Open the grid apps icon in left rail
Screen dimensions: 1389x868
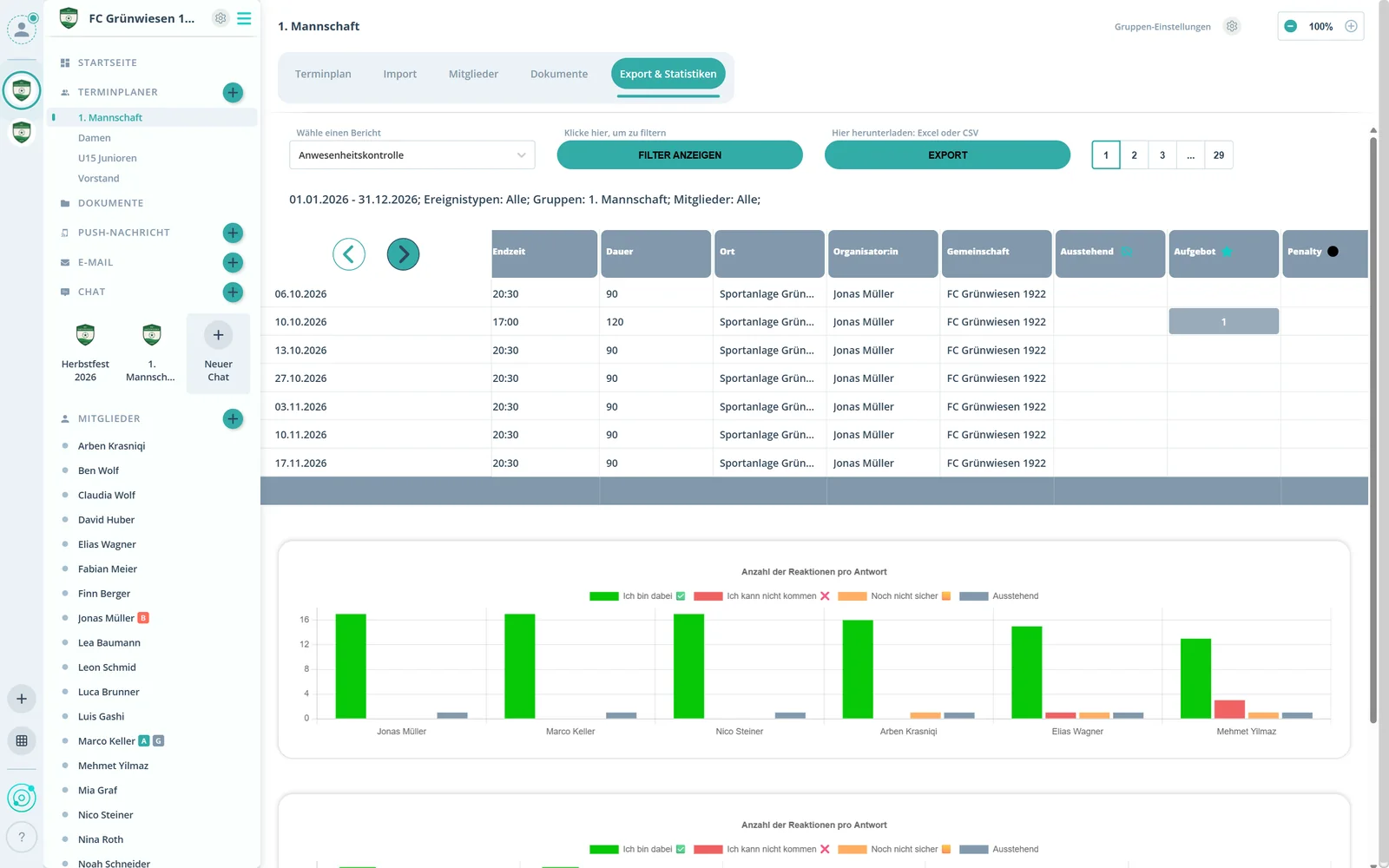click(x=22, y=740)
